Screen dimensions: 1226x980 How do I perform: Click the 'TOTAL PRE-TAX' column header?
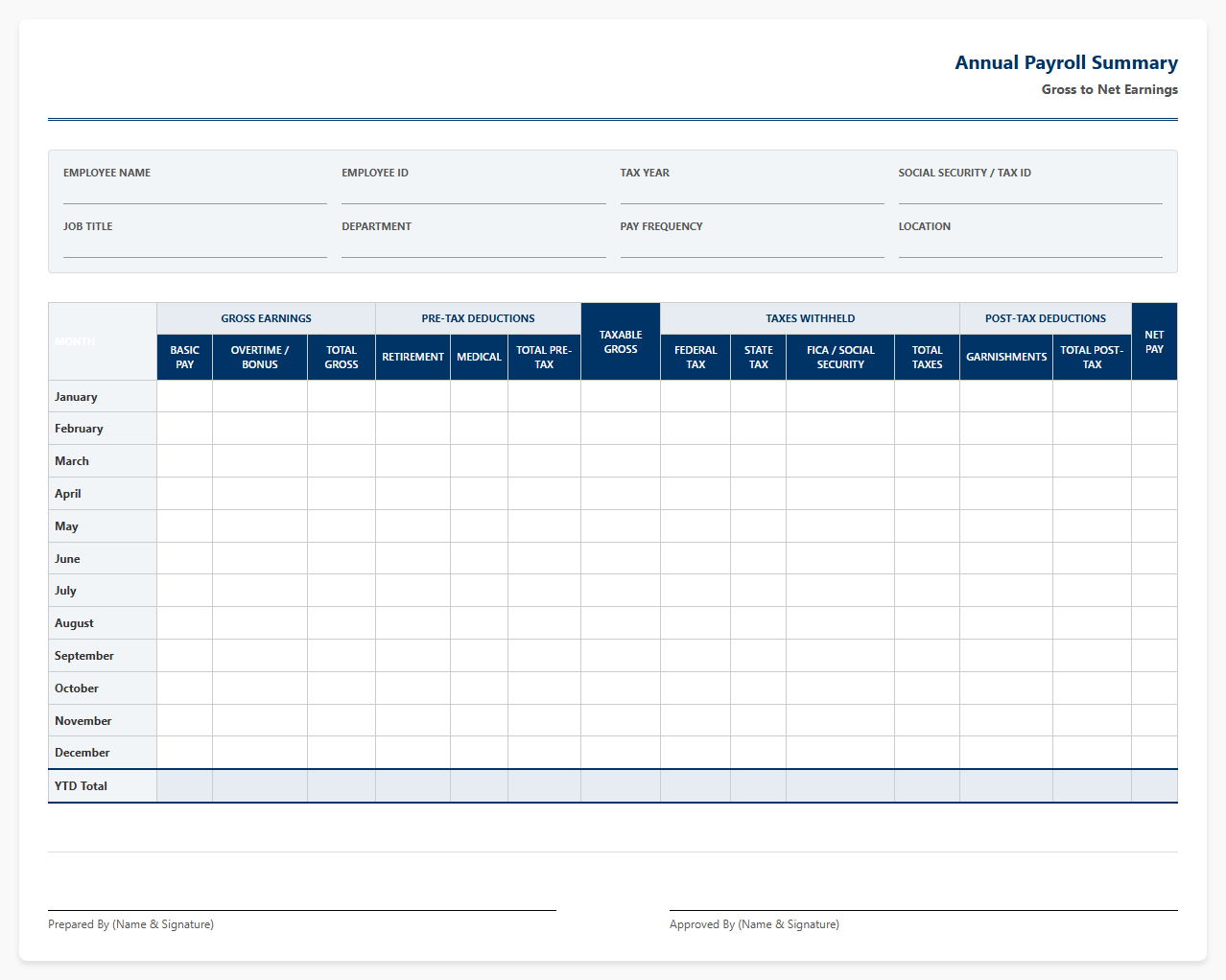point(544,357)
